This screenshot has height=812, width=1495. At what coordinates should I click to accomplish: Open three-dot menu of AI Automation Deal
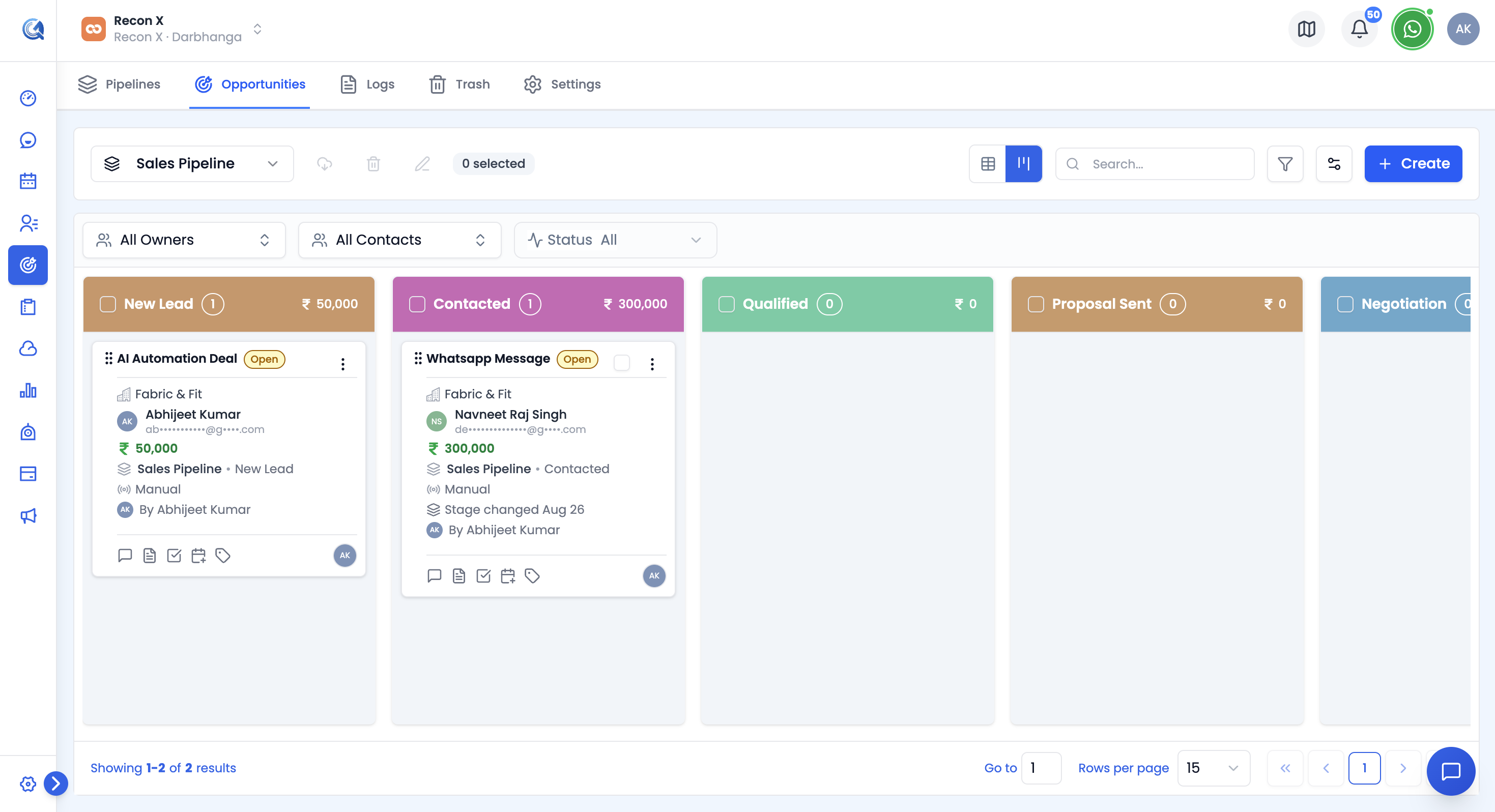343,364
